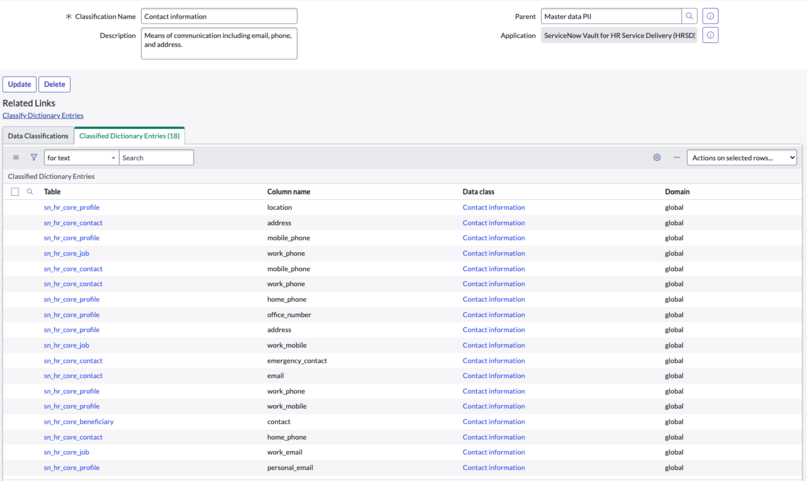This screenshot has height=481, width=807.
Task: Click the personal_email column name cell
Action: click(290, 468)
